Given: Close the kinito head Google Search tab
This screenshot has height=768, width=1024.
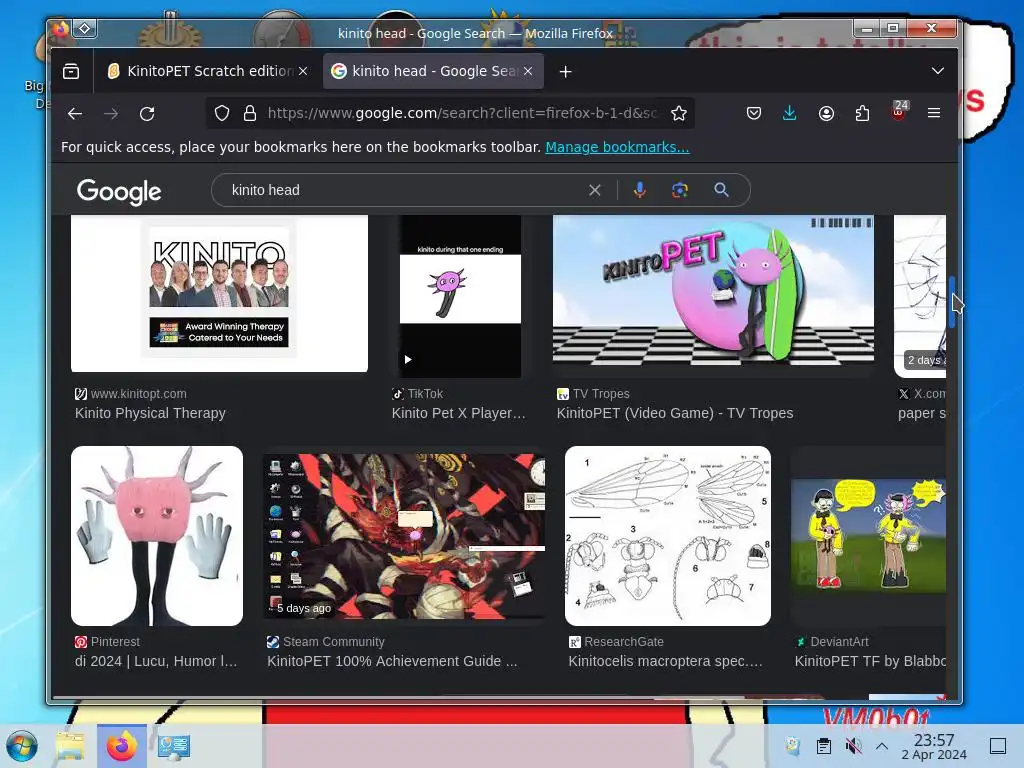Looking at the screenshot, I should pyautogui.click(x=528, y=71).
